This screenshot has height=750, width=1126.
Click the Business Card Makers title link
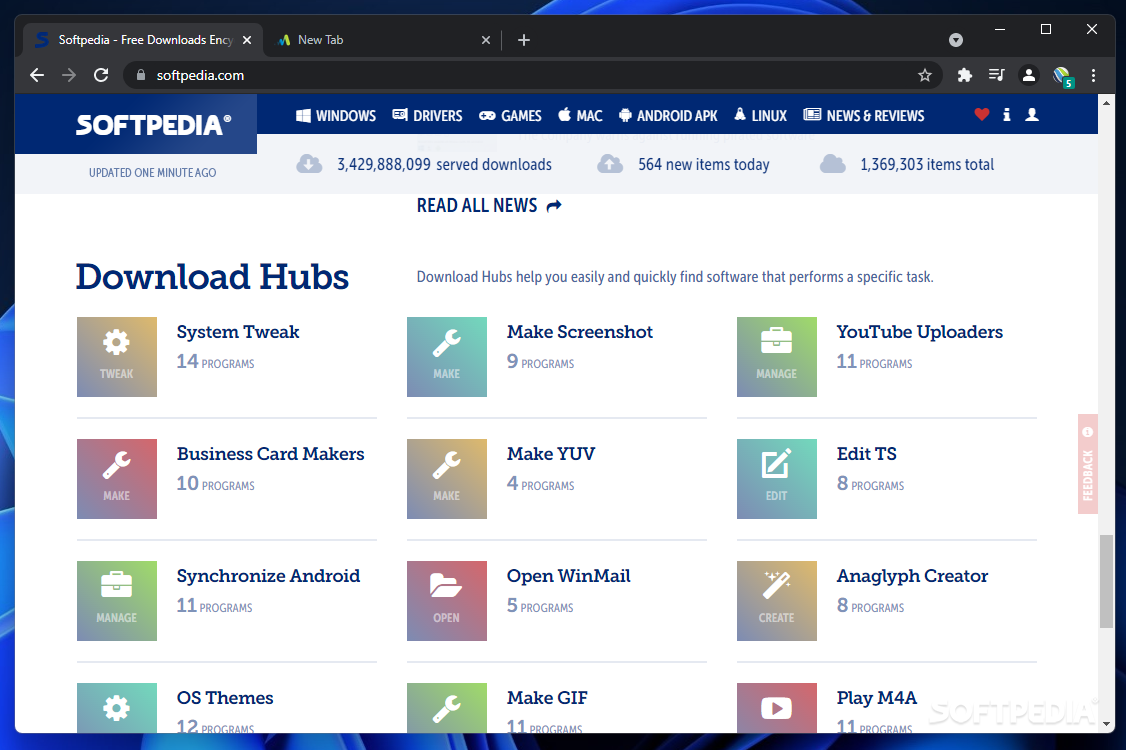[270, 454]
